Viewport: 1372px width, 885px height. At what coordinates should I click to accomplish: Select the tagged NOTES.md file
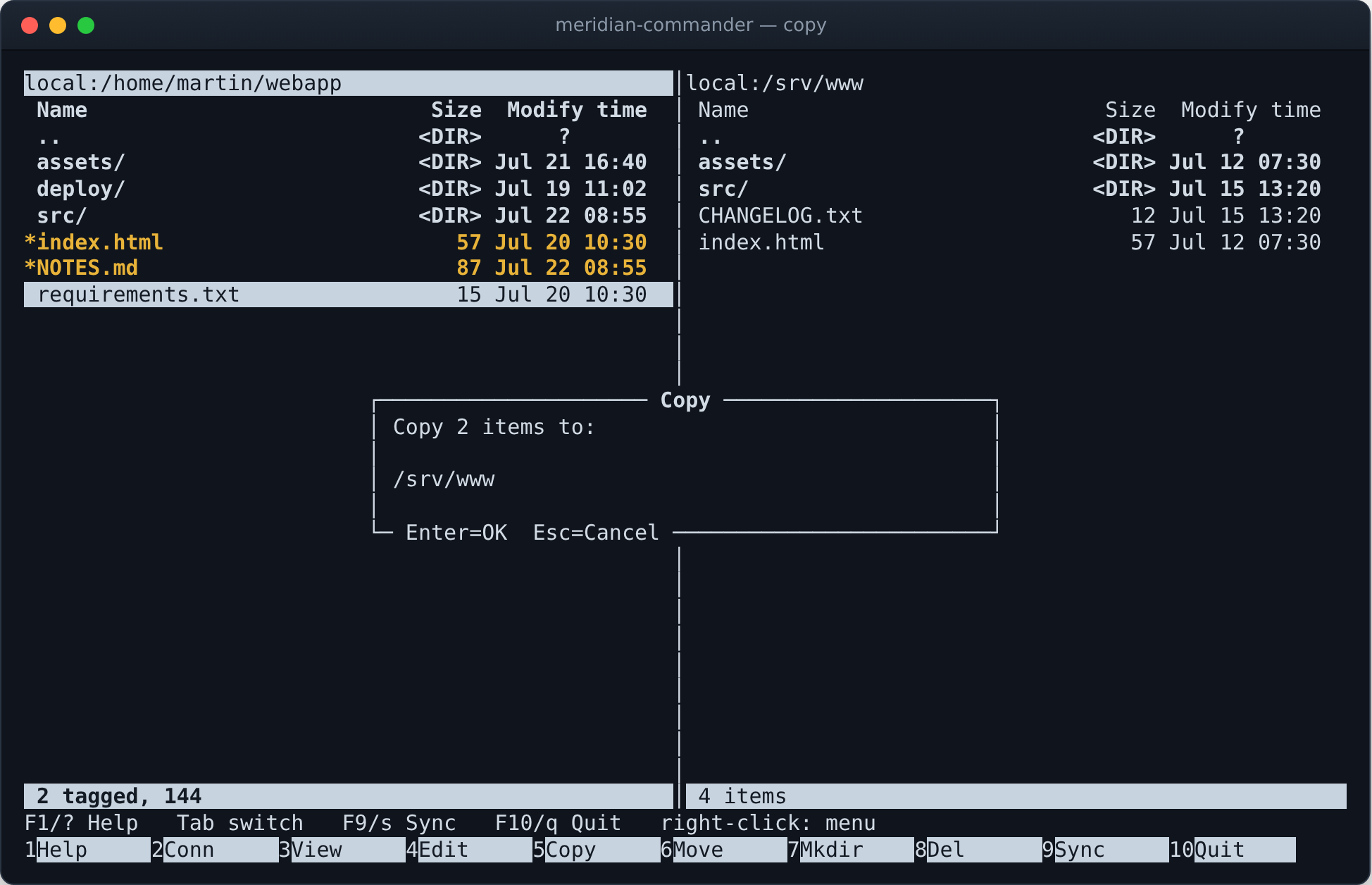coord(349,268)
